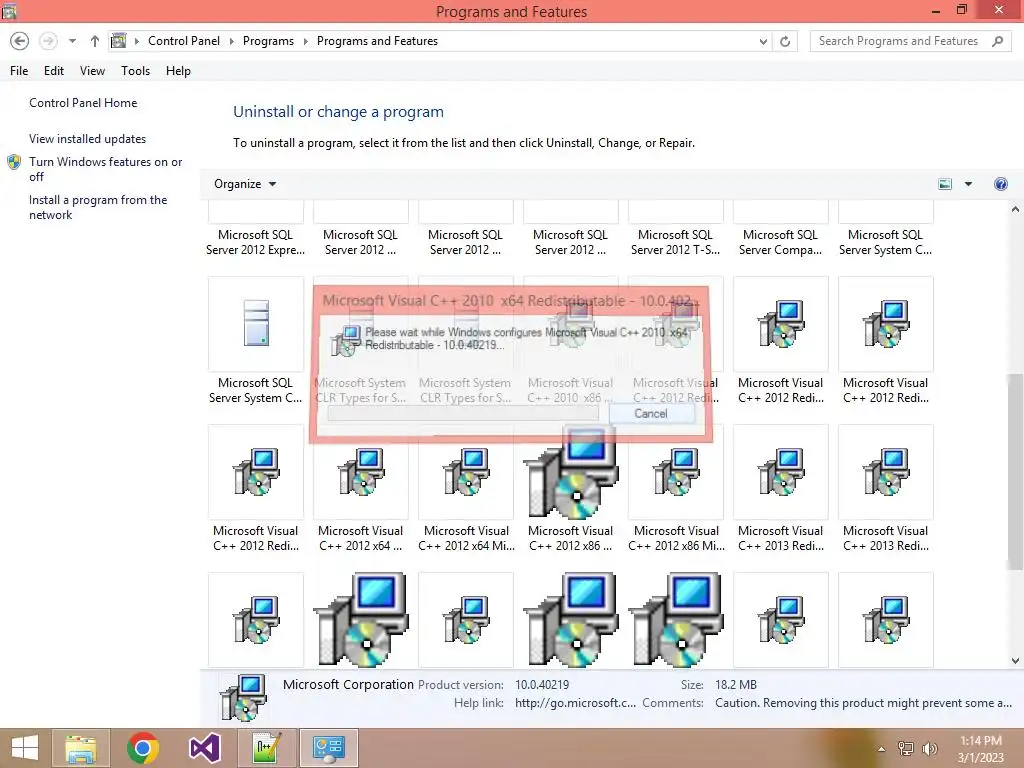The width and height of the screenshot is (1024, 768).
Task: Click the Control Panel taskbar button
Action: (x=328, y=748)
